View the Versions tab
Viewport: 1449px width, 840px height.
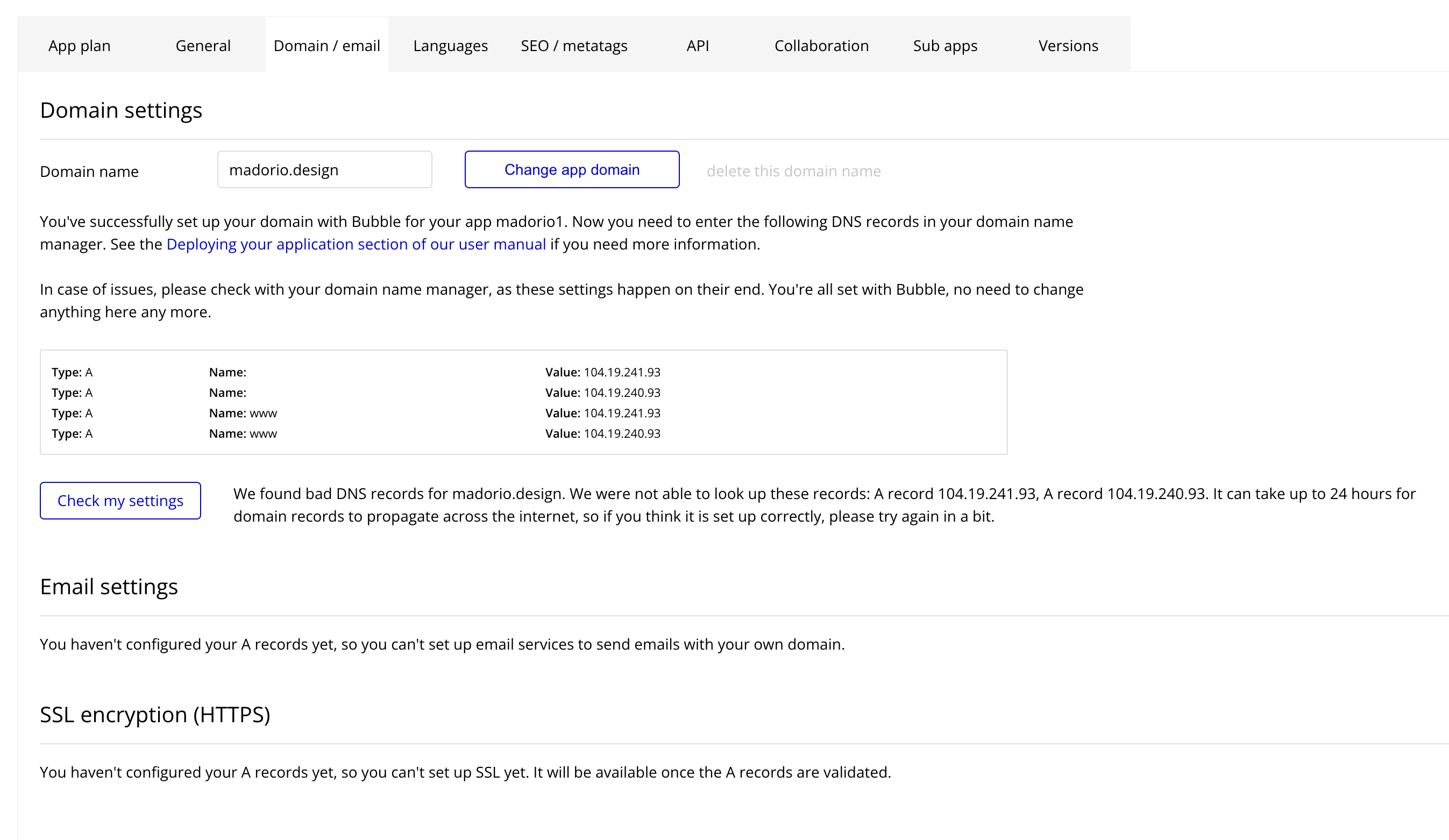point(1068,45)
